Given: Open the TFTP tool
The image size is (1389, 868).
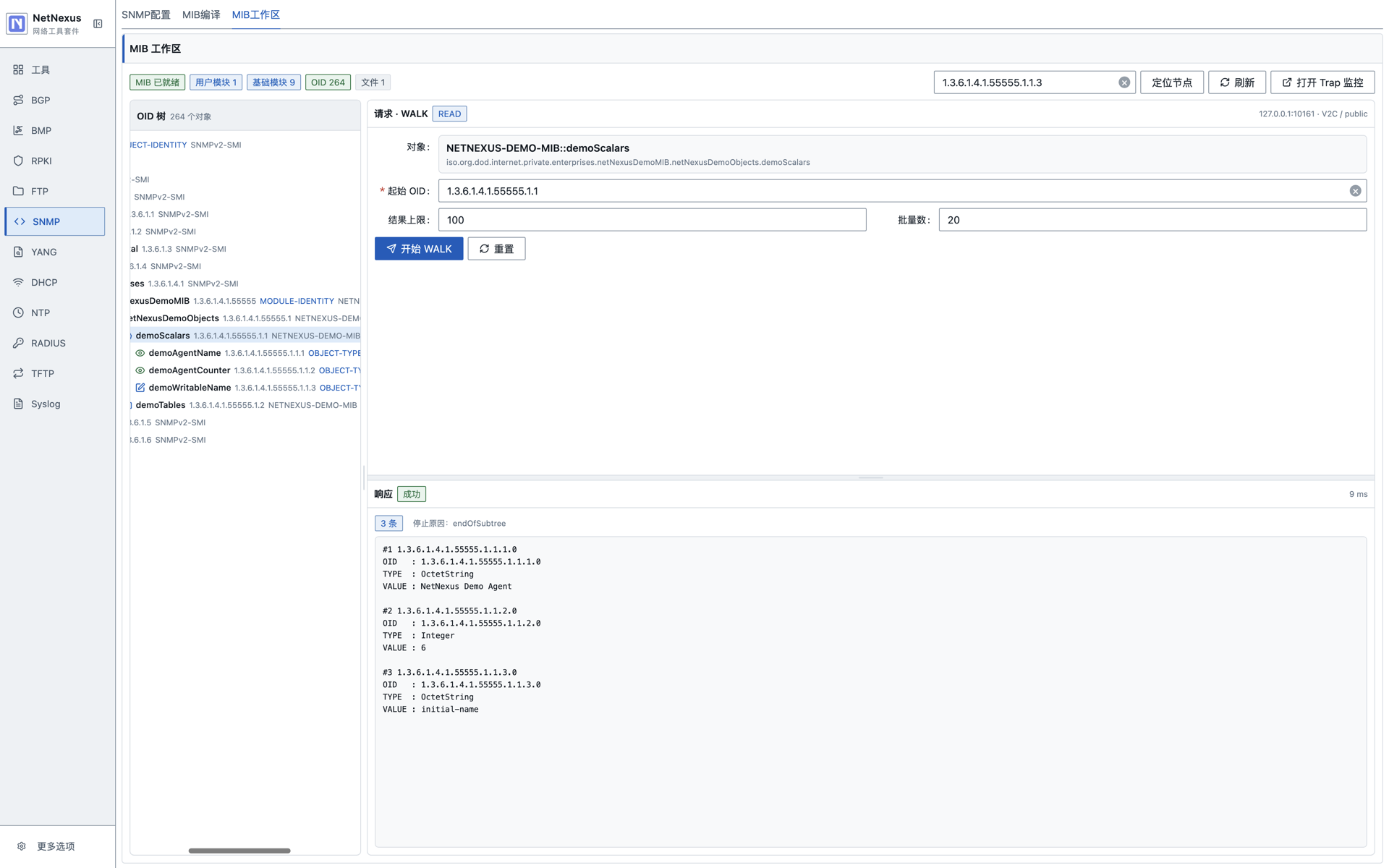Looking at the screenshot, I should click(54, 373).
